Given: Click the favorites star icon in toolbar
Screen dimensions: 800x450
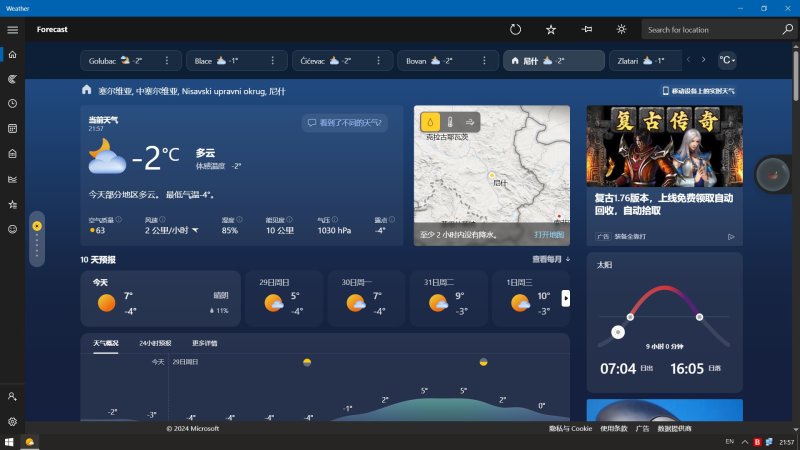Looking at the screenshot, I should click(551, 30).
